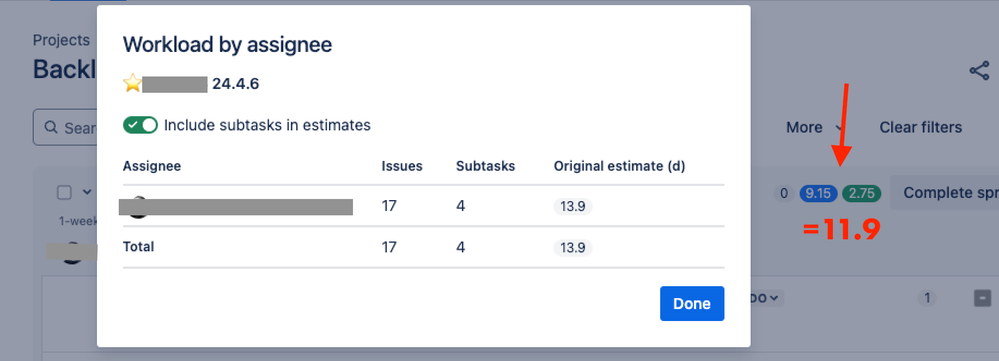Expand the chevron next to sprint checkbox
999x361 pixels.
coord(87,192)
